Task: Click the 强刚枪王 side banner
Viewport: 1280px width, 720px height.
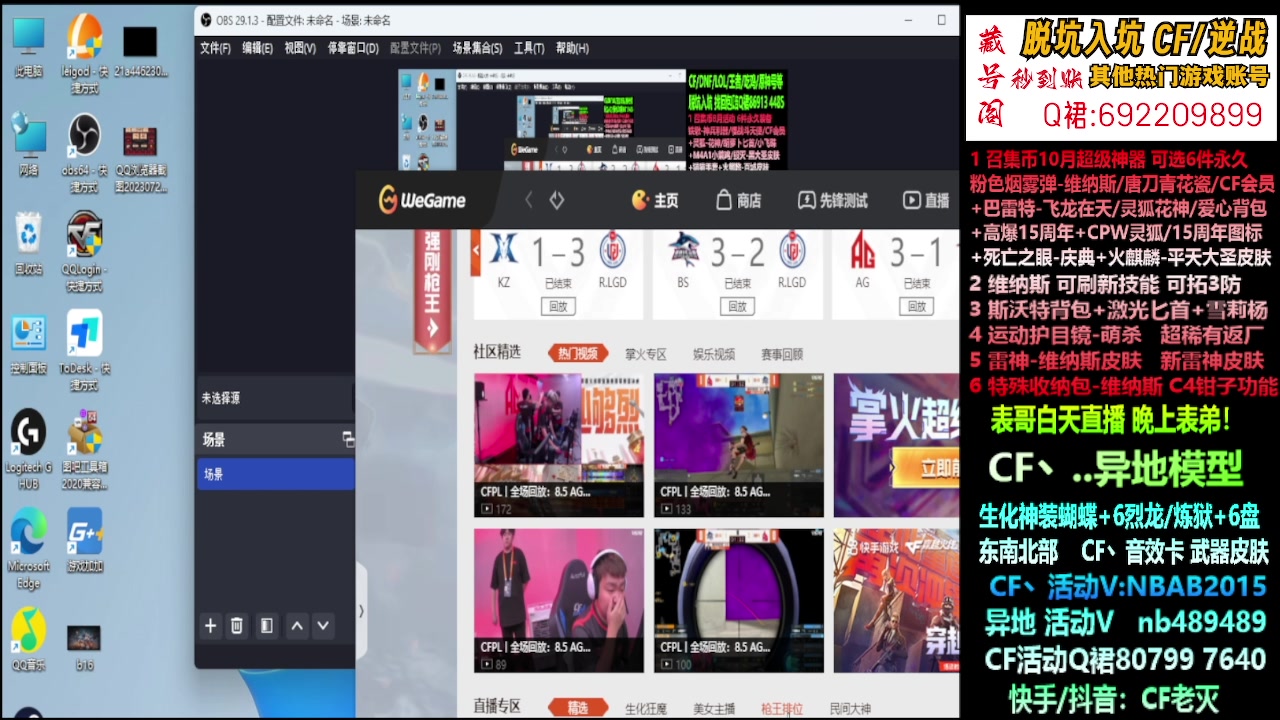Action: (432, 291)
